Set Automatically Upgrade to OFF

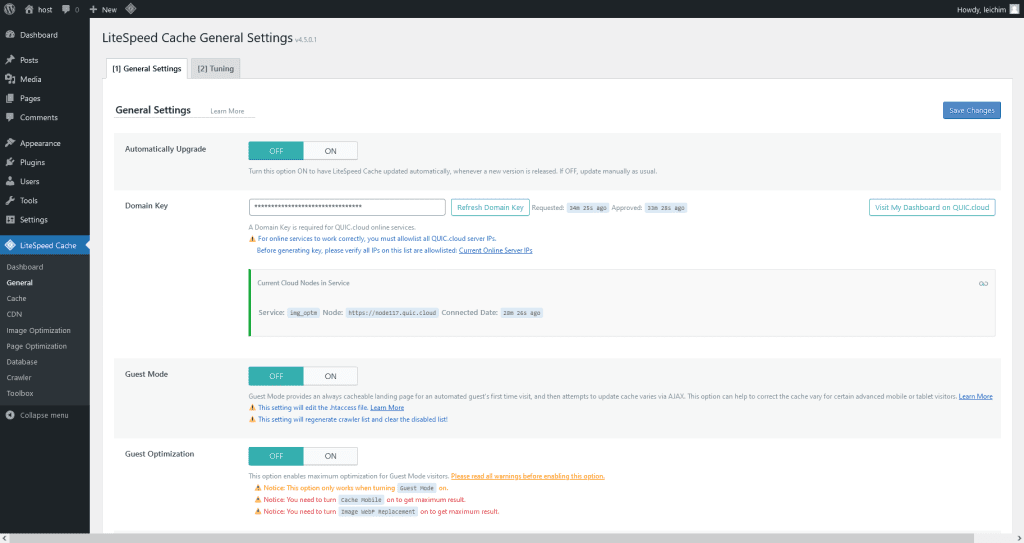[276, 150]
